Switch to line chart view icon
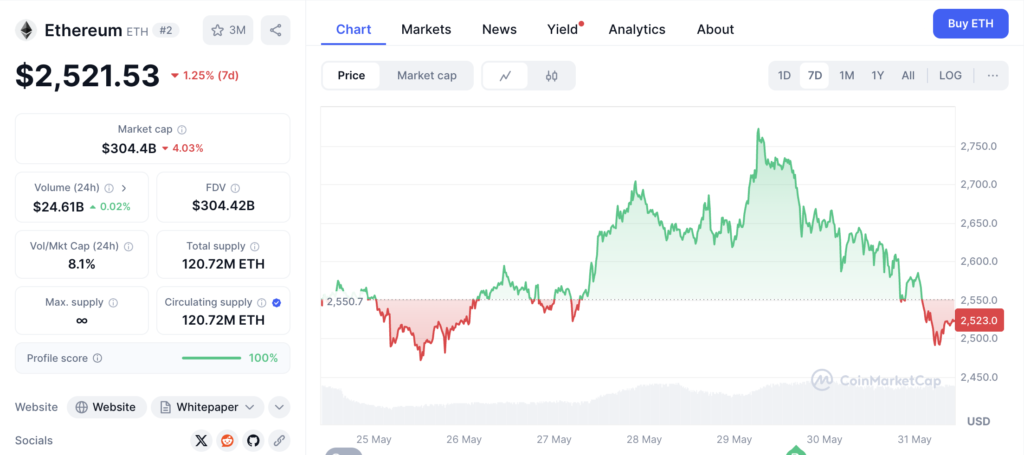 [506, 76]
